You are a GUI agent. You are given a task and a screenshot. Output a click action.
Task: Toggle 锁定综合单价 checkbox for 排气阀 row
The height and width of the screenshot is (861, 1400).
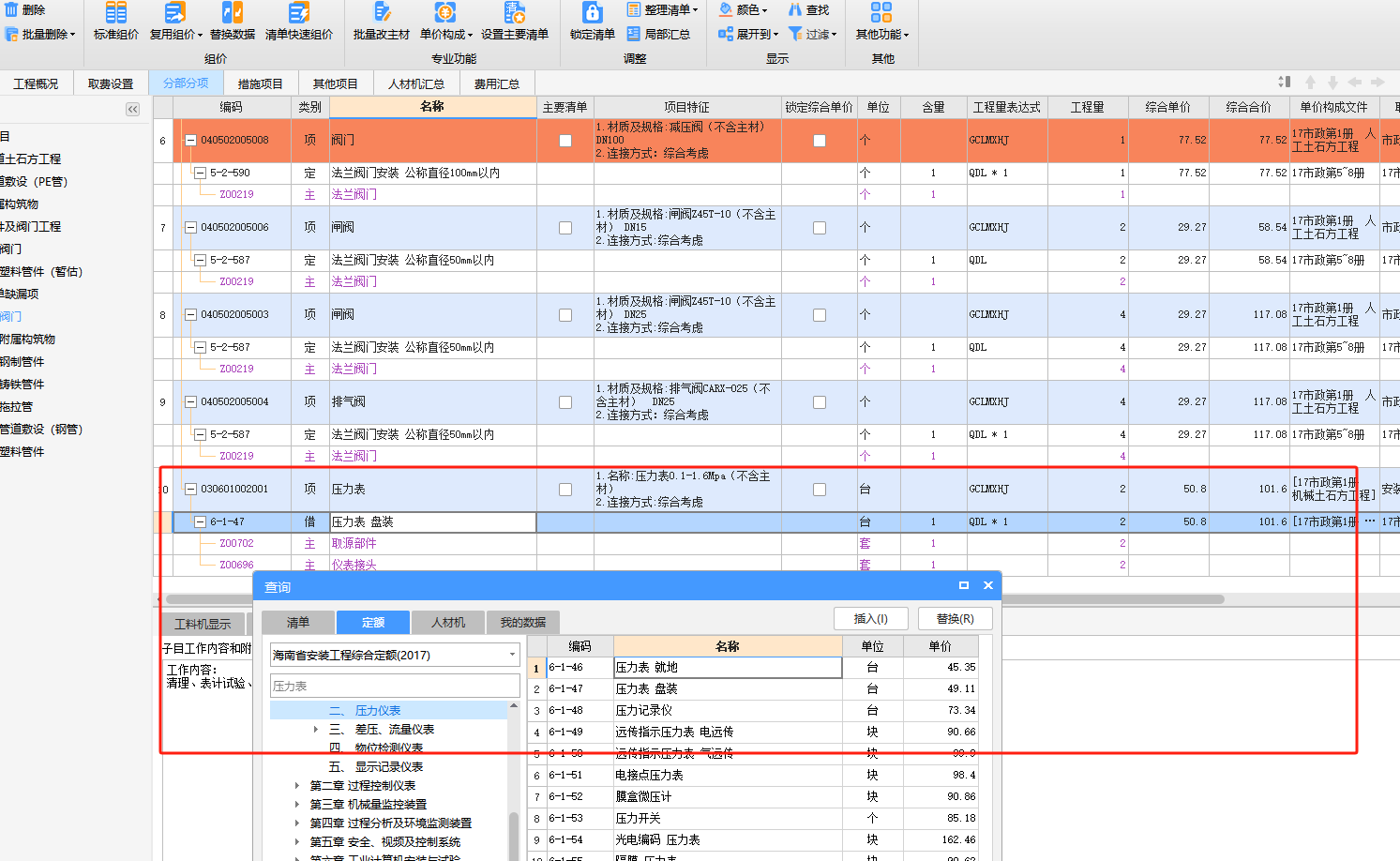coord(820,402)
